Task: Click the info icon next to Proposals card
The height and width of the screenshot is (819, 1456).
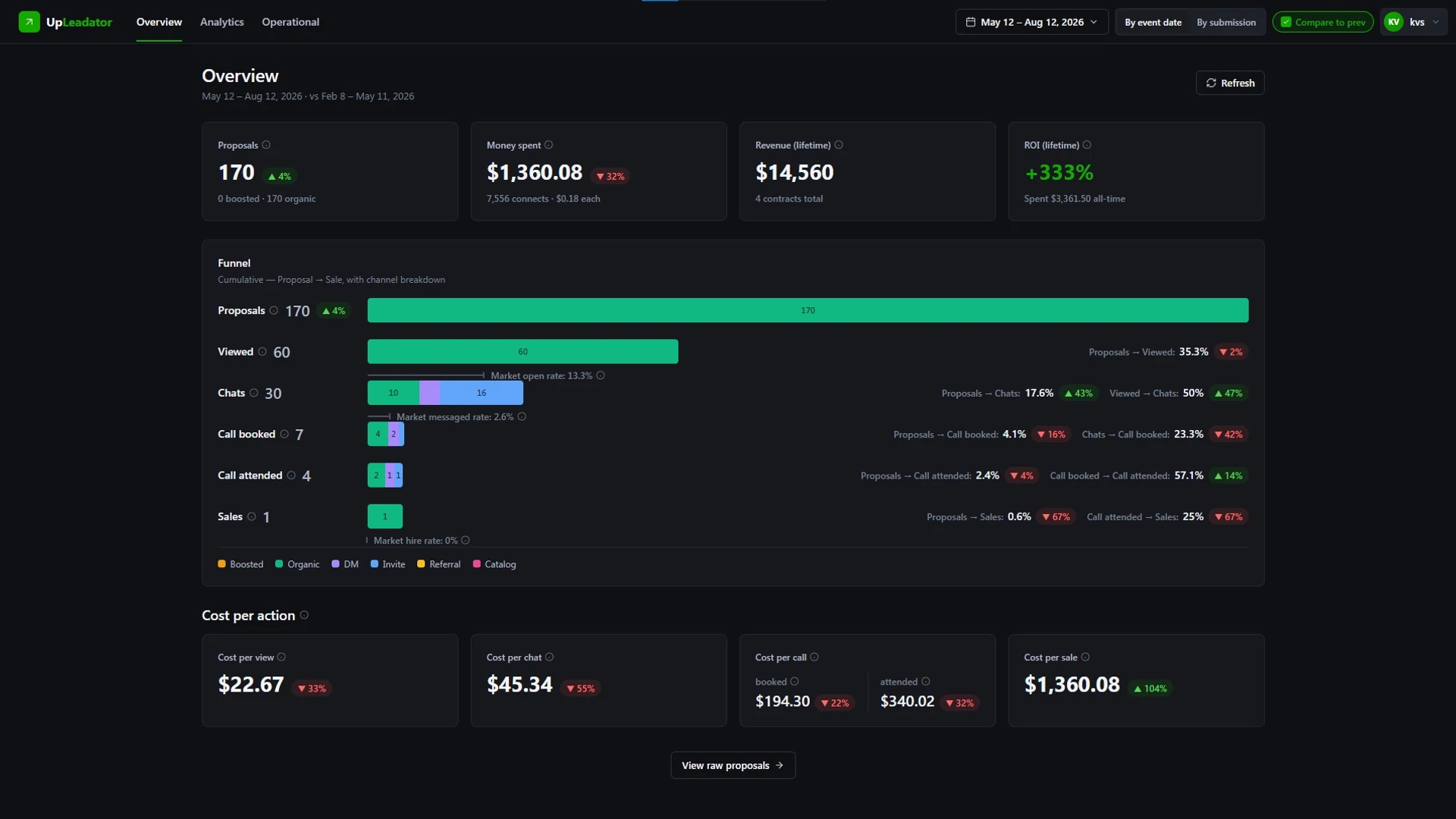Action: [266, 145]
